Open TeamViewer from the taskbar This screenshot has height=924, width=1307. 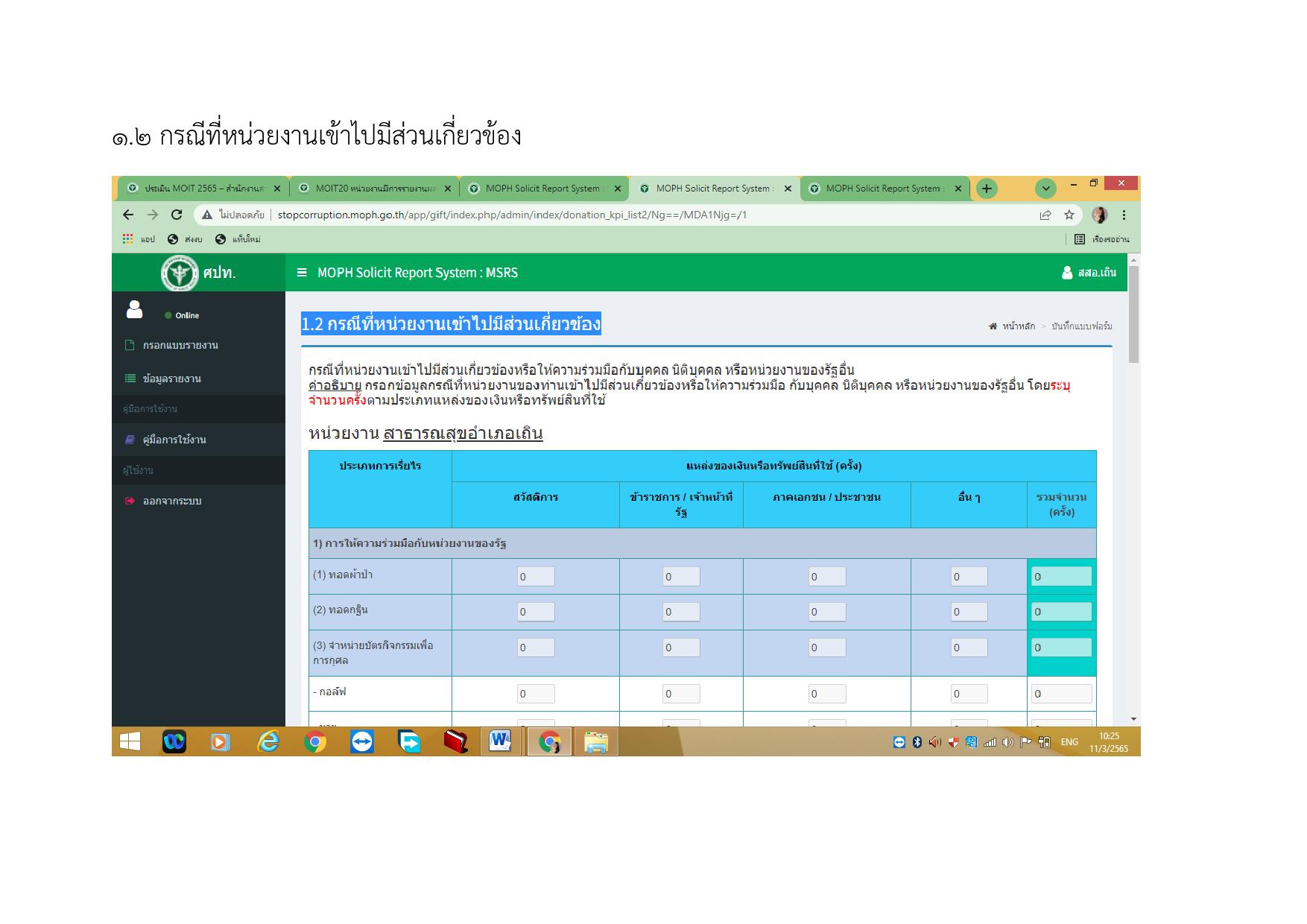click(x=361, y=741)
